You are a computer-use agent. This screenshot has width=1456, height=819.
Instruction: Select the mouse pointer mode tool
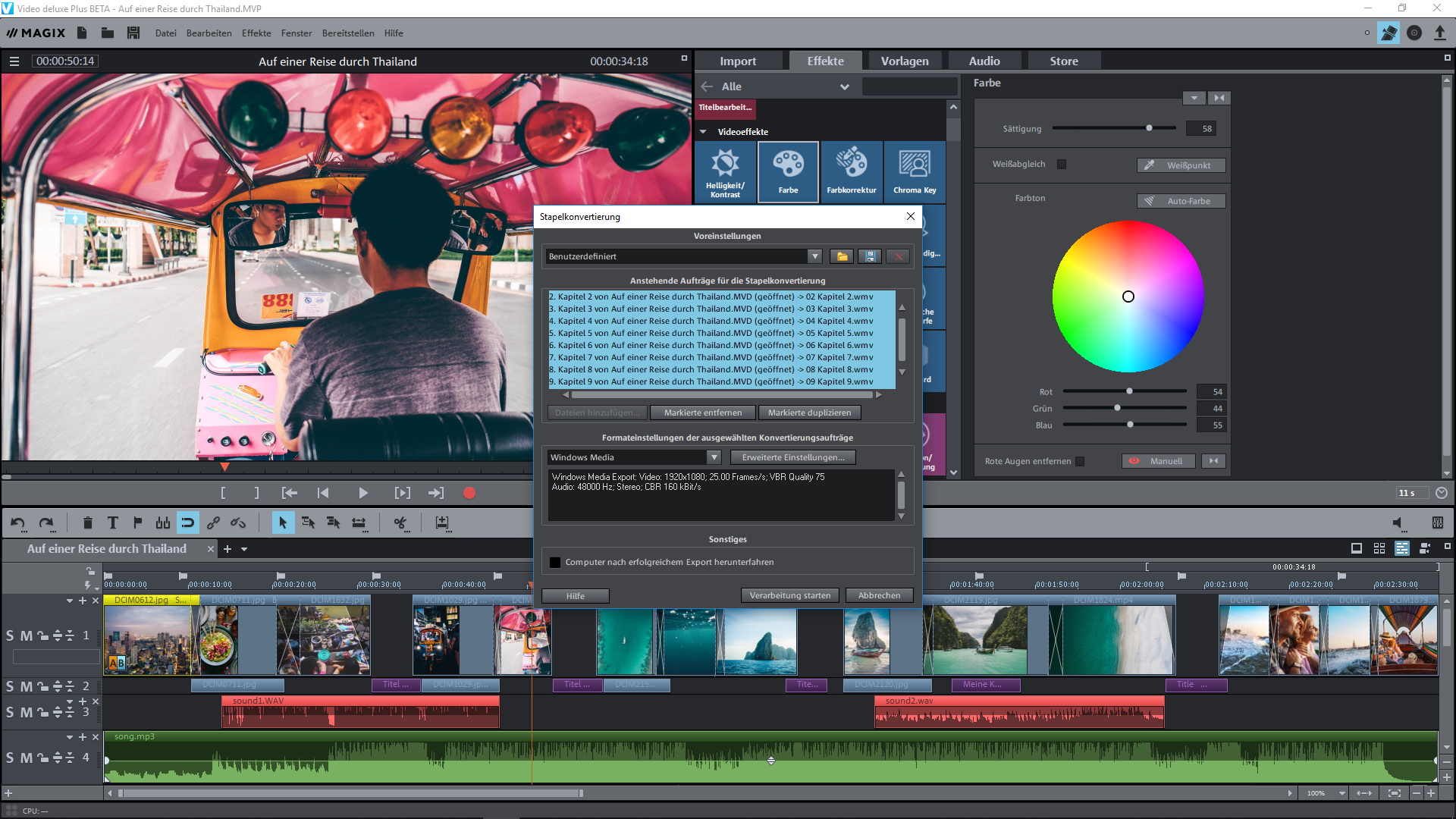[x=283, y=522]
